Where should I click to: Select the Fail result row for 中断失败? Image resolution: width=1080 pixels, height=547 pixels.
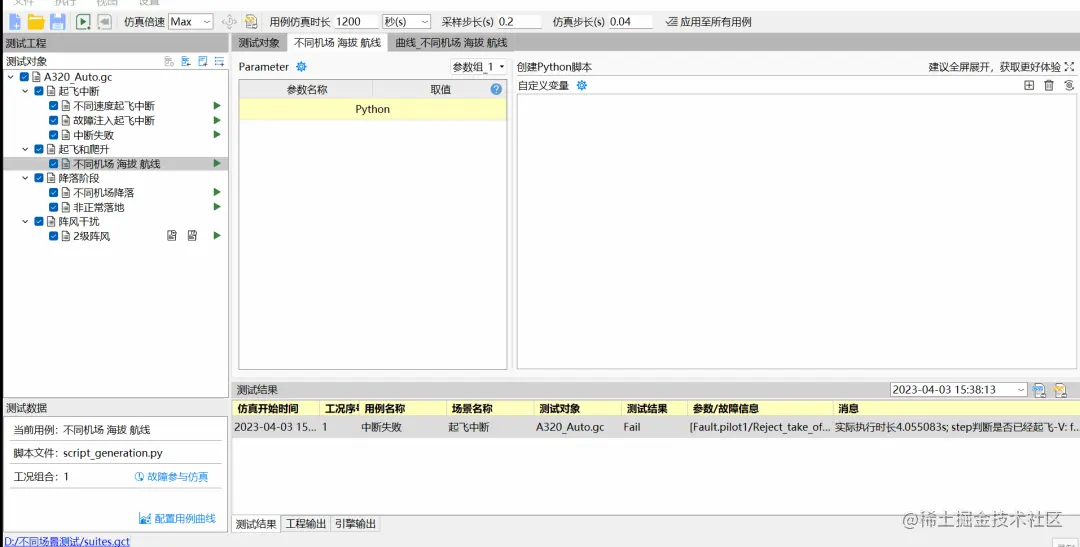(x=655, y=427)
